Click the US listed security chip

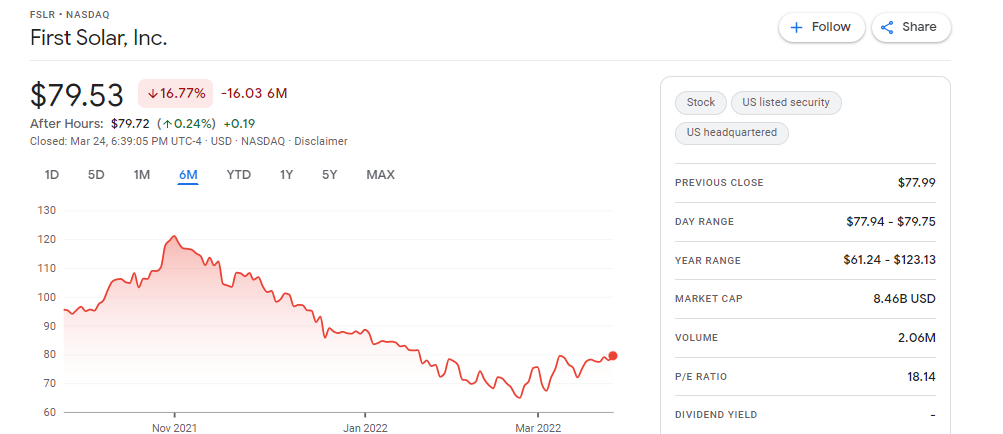pyautogui.click(x=786, y=102)
